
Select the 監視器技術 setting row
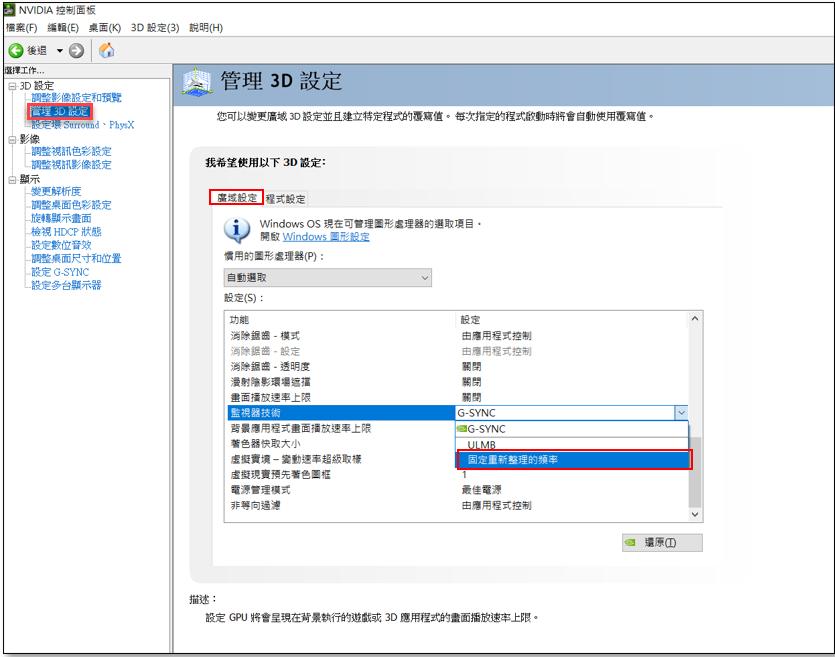pos(341,413)
